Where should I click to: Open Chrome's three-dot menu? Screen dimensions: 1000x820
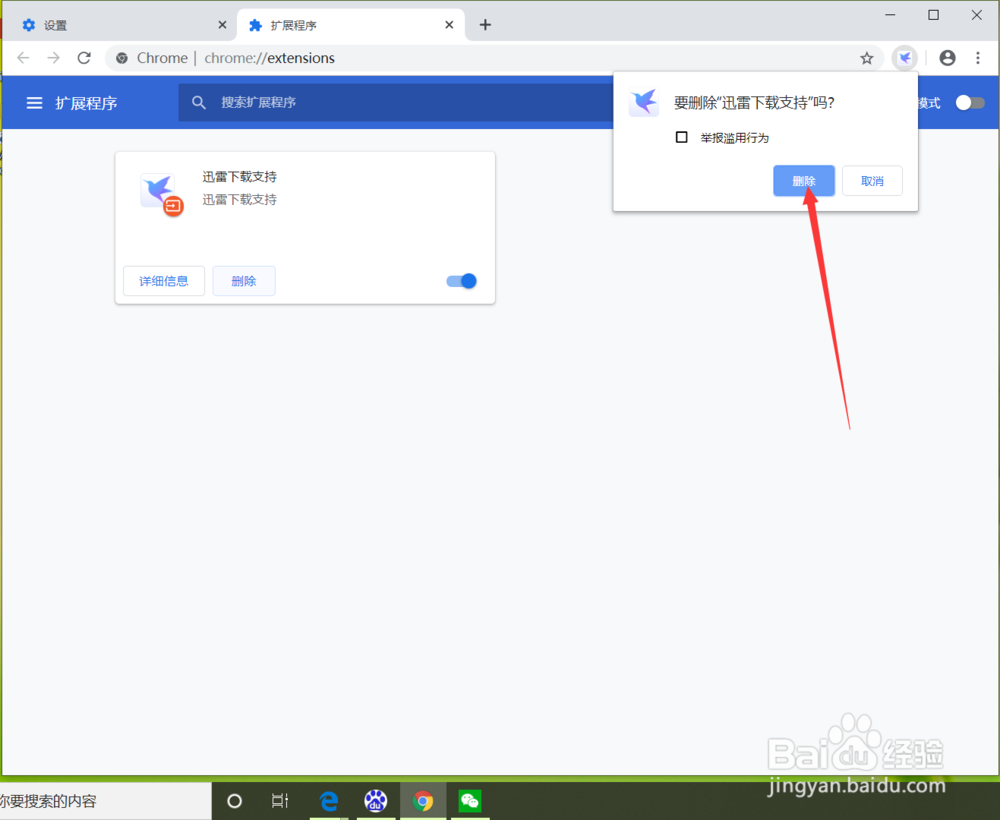pos(978,58)
